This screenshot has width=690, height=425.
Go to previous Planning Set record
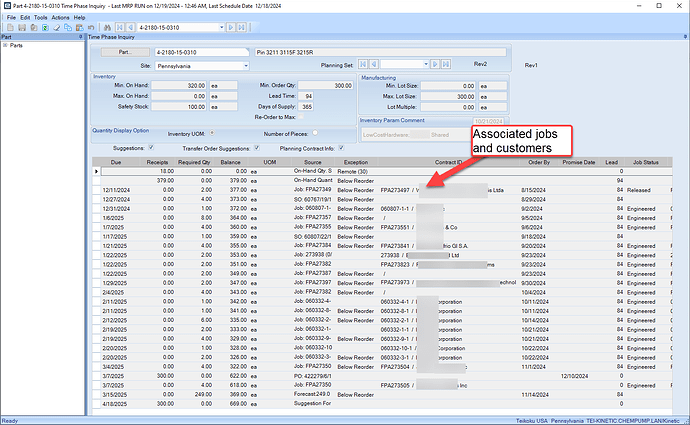point(374,64)
